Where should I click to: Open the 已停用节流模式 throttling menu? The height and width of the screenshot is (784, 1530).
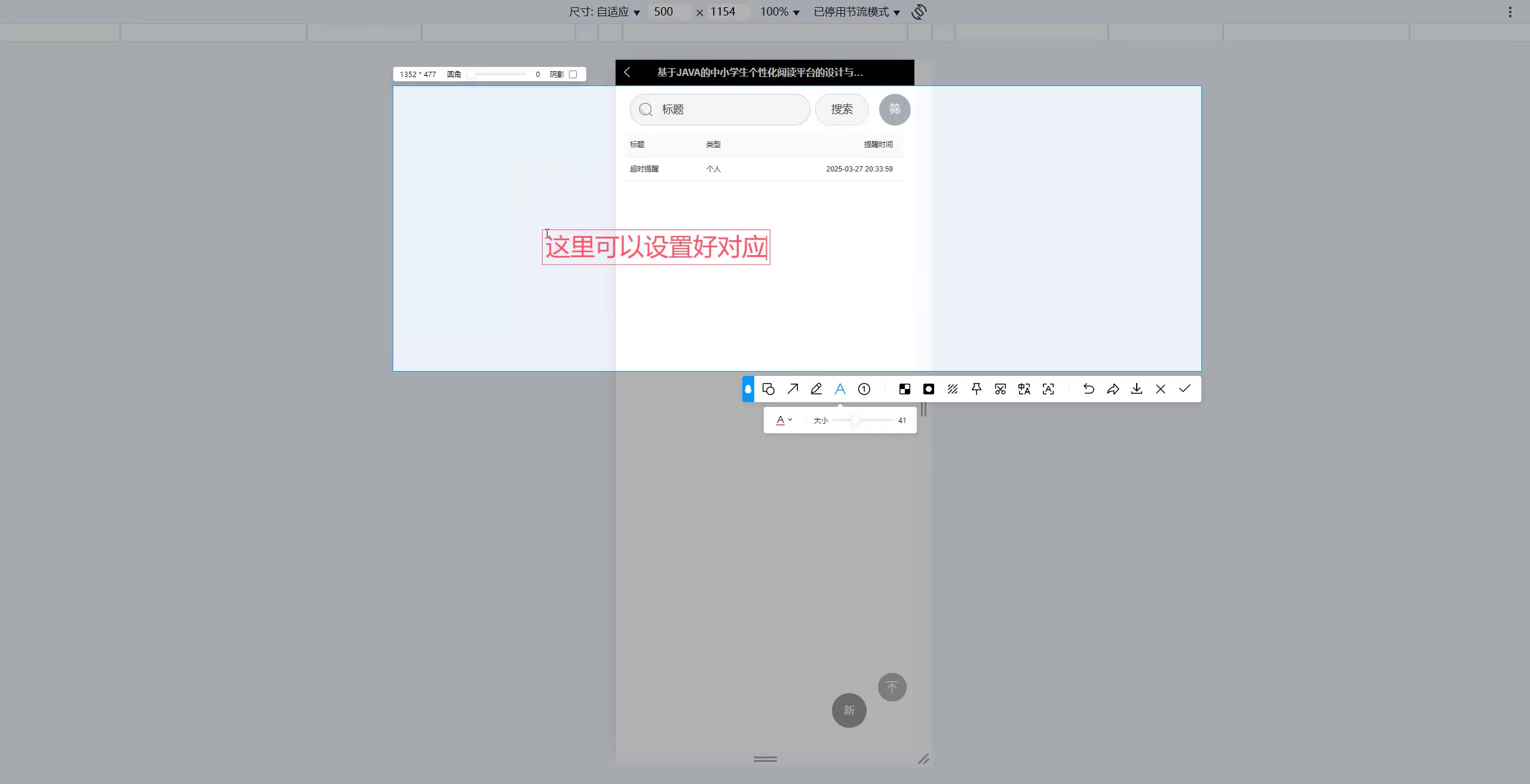(856, 12)
